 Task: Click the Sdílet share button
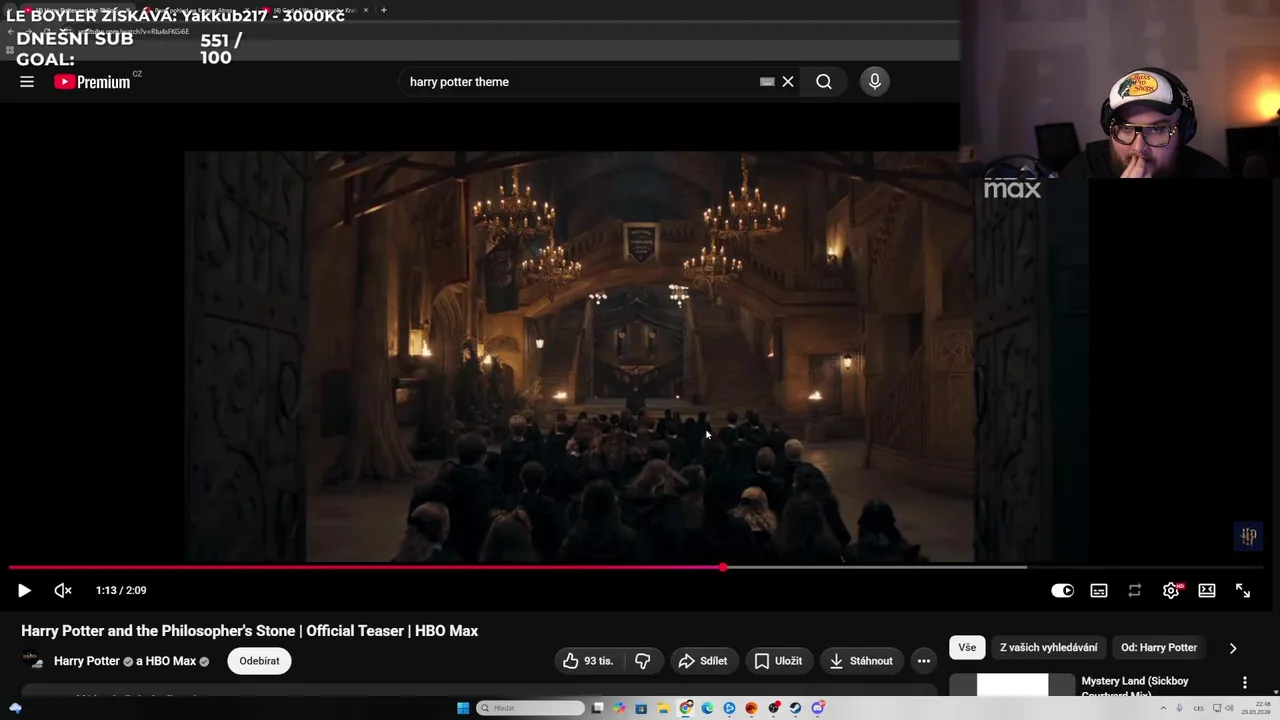[x=703, y=661]
